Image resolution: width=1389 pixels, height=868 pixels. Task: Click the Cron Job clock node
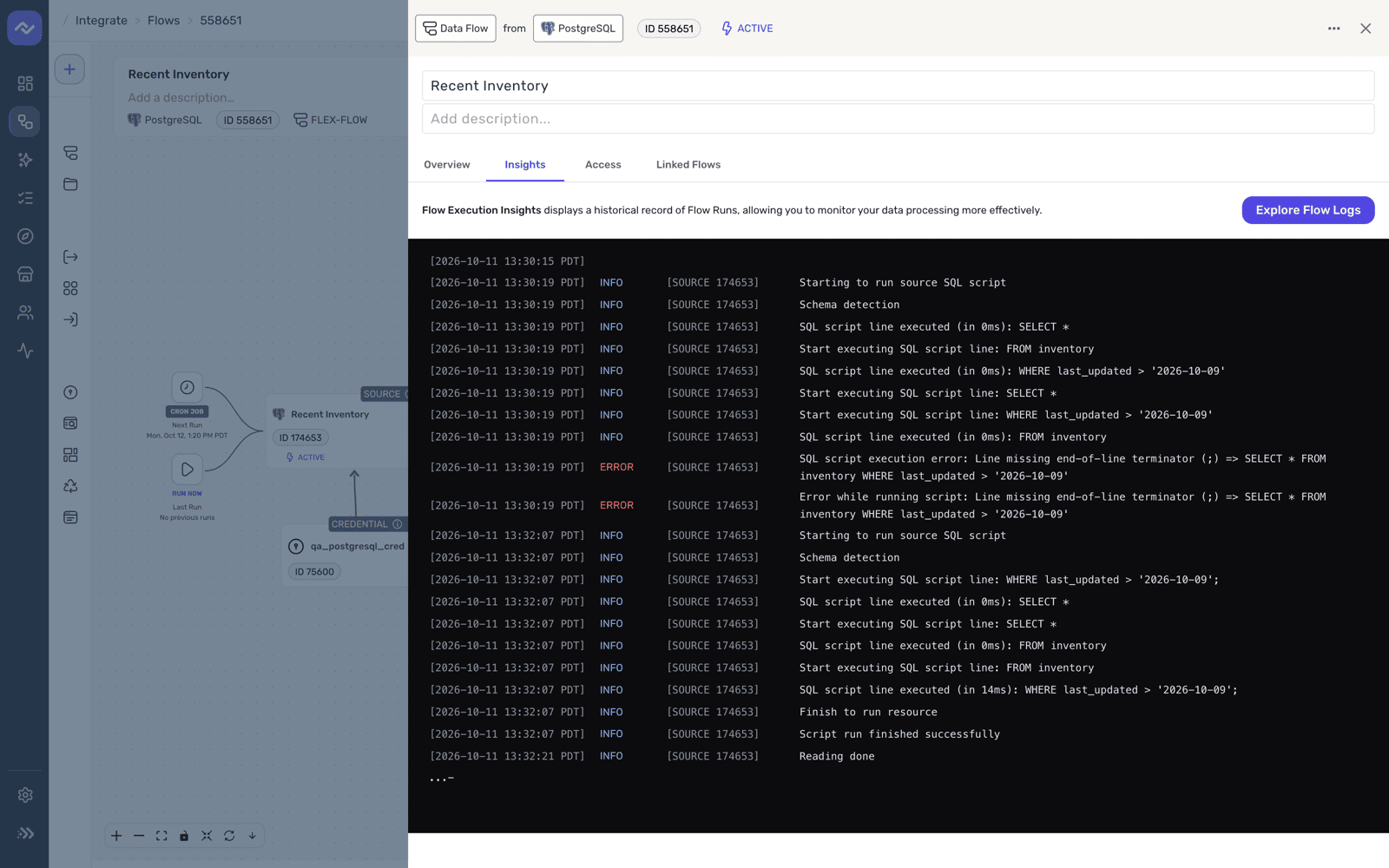pos(187,387)
